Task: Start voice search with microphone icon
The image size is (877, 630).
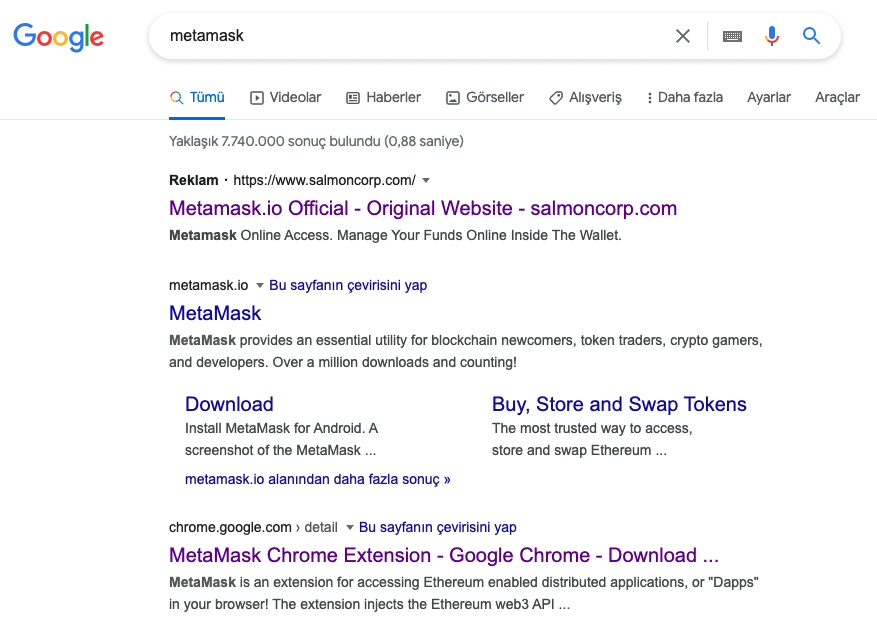Action: pos(771,36)
